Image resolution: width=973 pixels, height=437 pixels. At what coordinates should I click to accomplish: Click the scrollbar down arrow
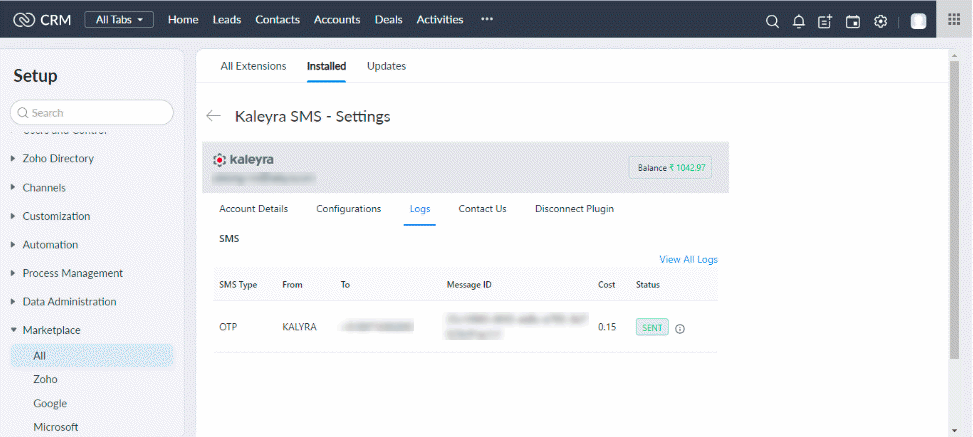(x=954, y=430)
